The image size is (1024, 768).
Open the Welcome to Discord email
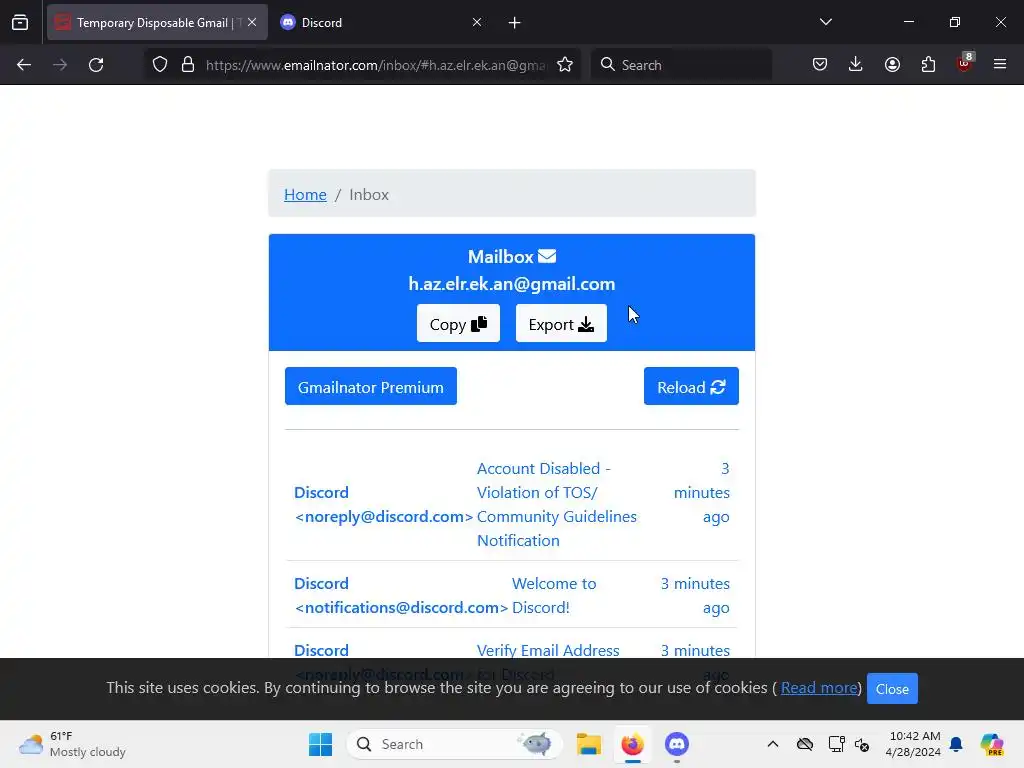point(512,595)
